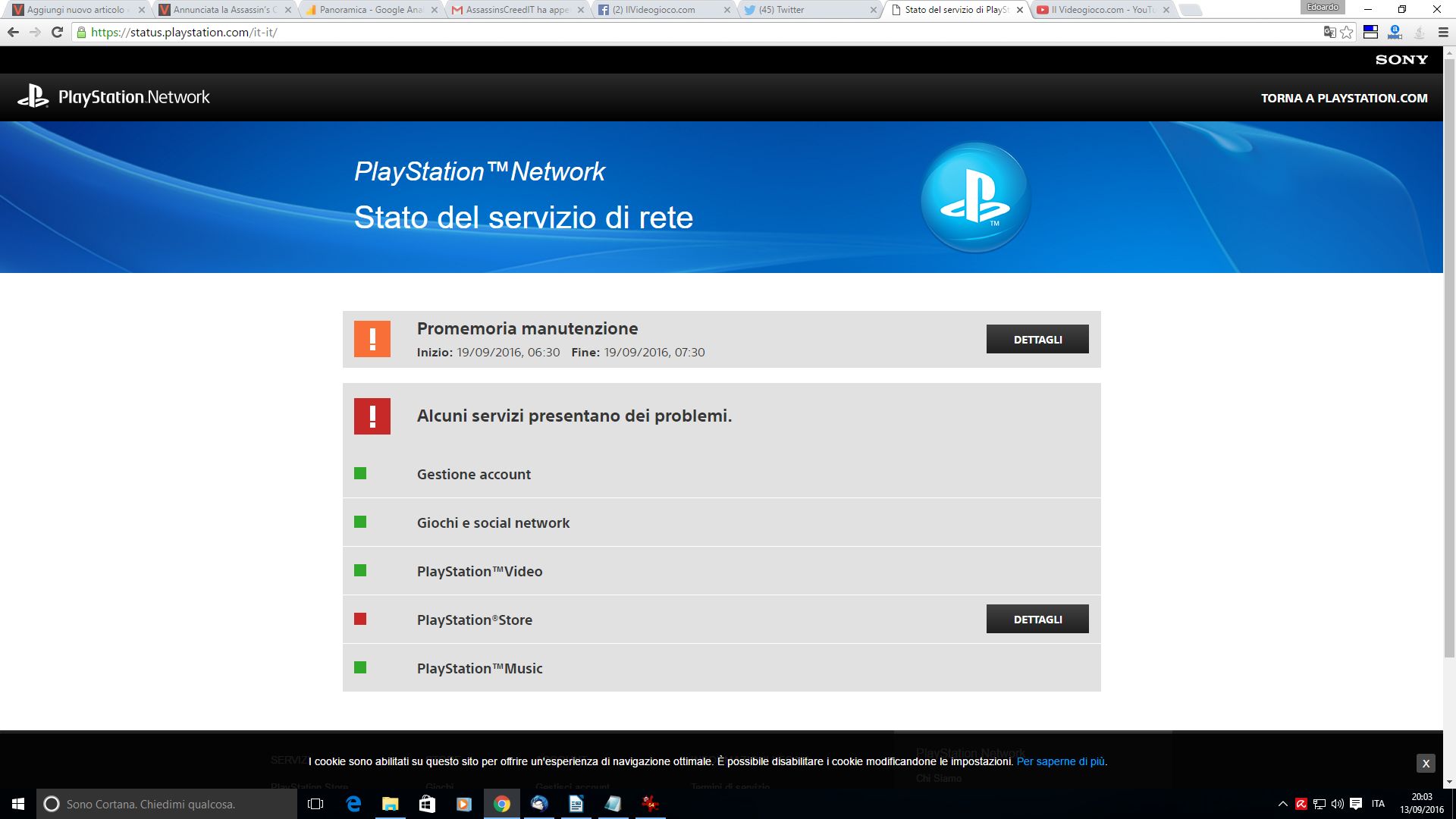Reload the page with the refresh icon
The height and width of the screenshot is (819, 1456).
(x=57, y=32)
